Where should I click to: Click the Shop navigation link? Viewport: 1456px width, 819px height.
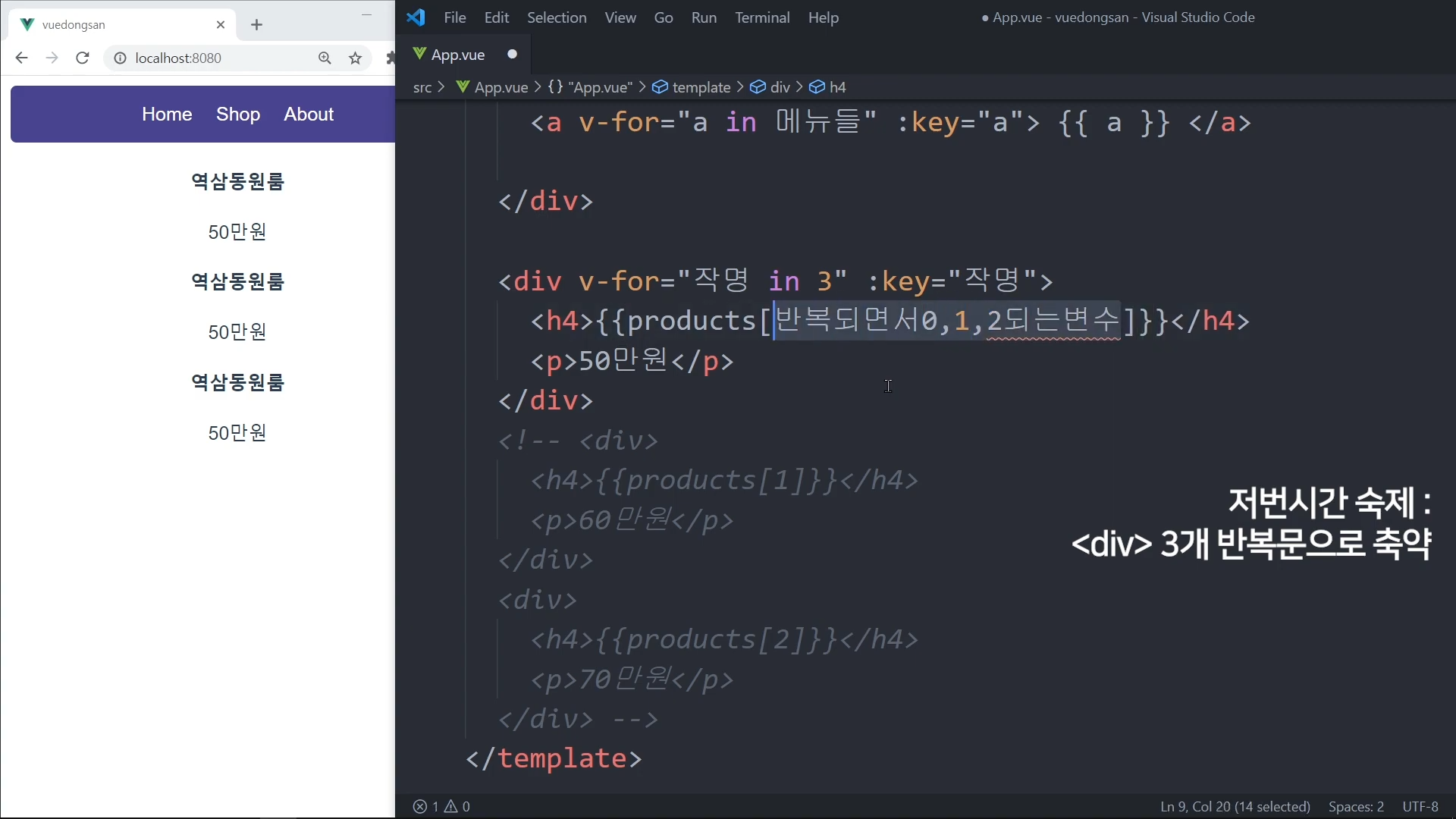[237, 115]
